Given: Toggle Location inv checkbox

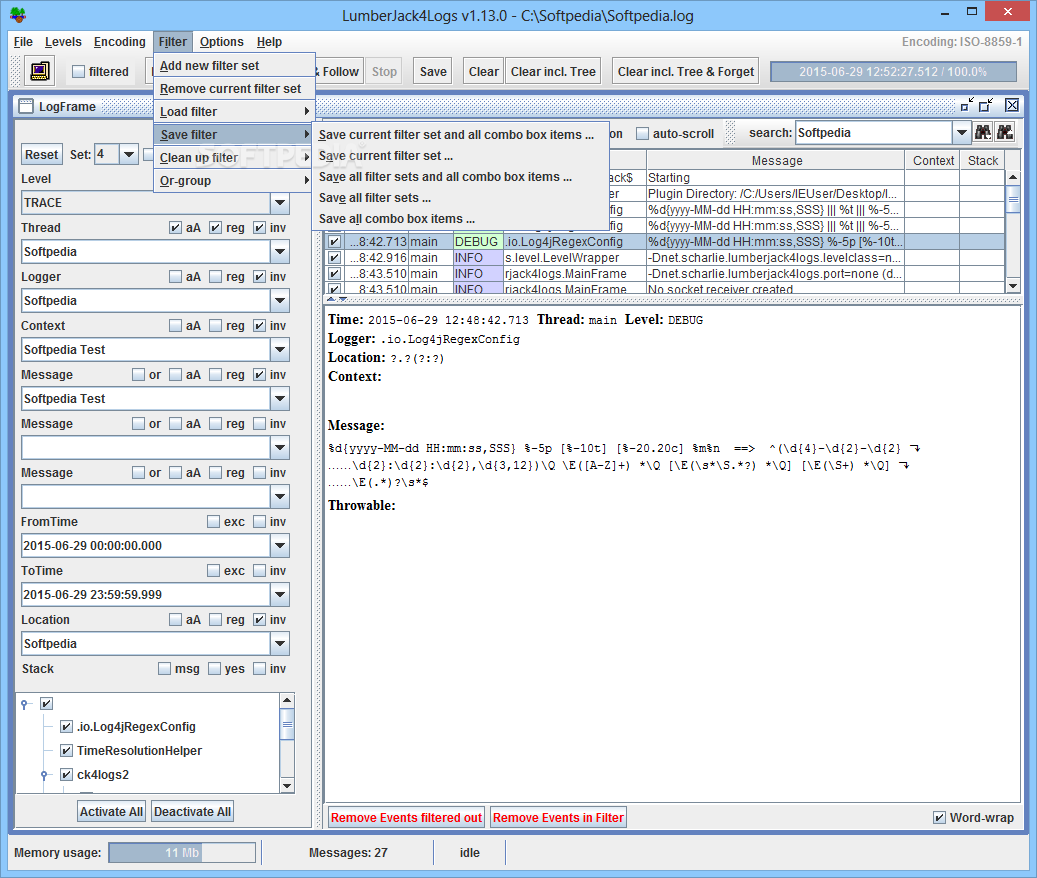Looking at the screenshot, I should [x=259, y=619].
